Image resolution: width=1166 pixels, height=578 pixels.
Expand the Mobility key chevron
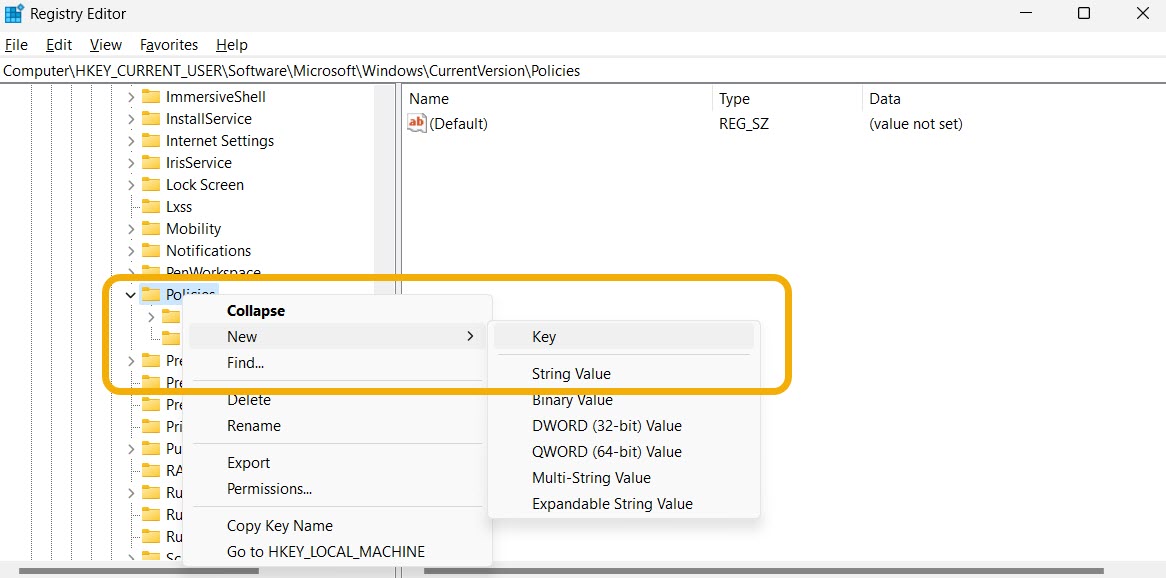(130, 228)
